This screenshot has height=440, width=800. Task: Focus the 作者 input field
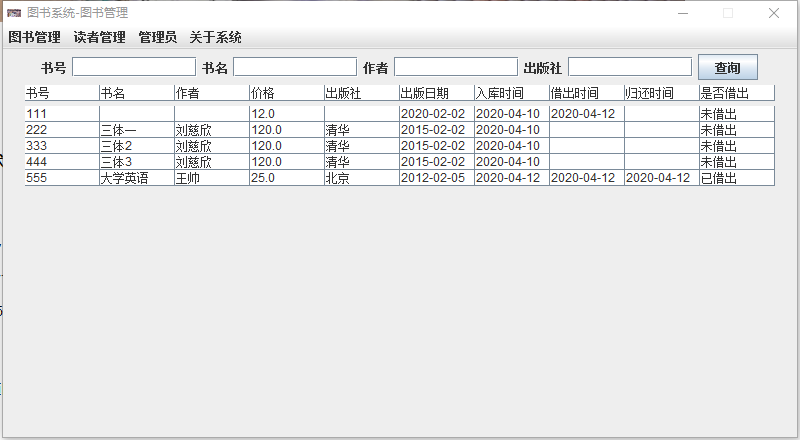(456, 67)
